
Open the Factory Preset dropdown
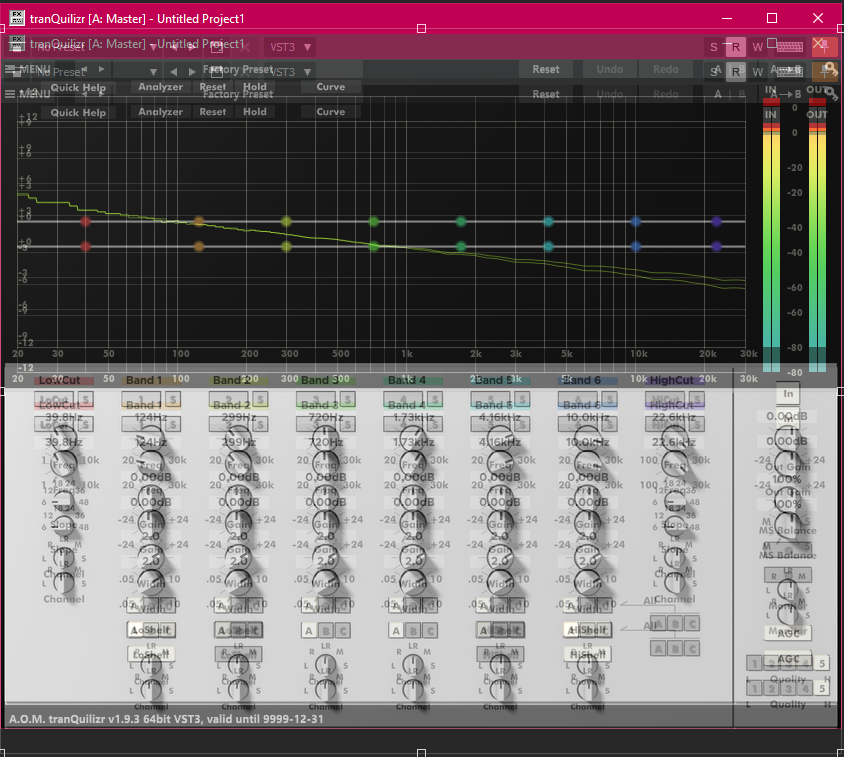[x=237, y=70]
